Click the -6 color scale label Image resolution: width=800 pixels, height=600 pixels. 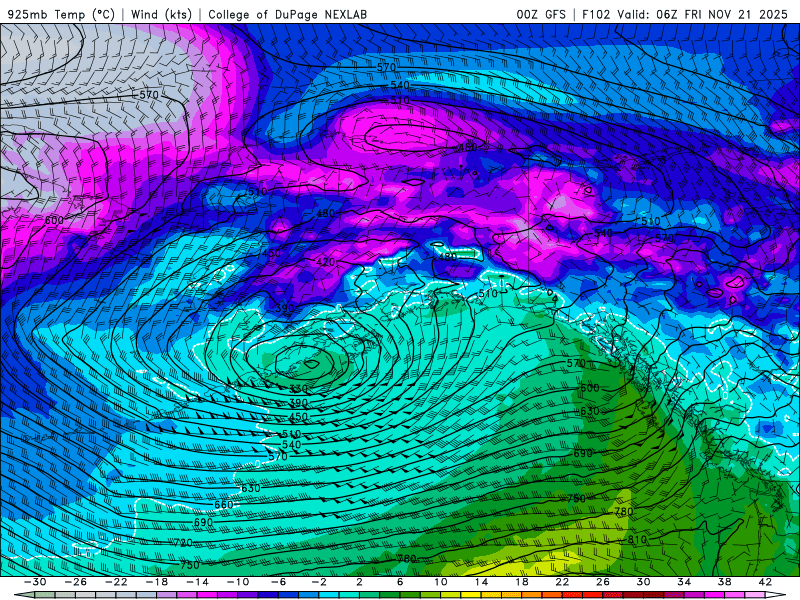[279, 582]
